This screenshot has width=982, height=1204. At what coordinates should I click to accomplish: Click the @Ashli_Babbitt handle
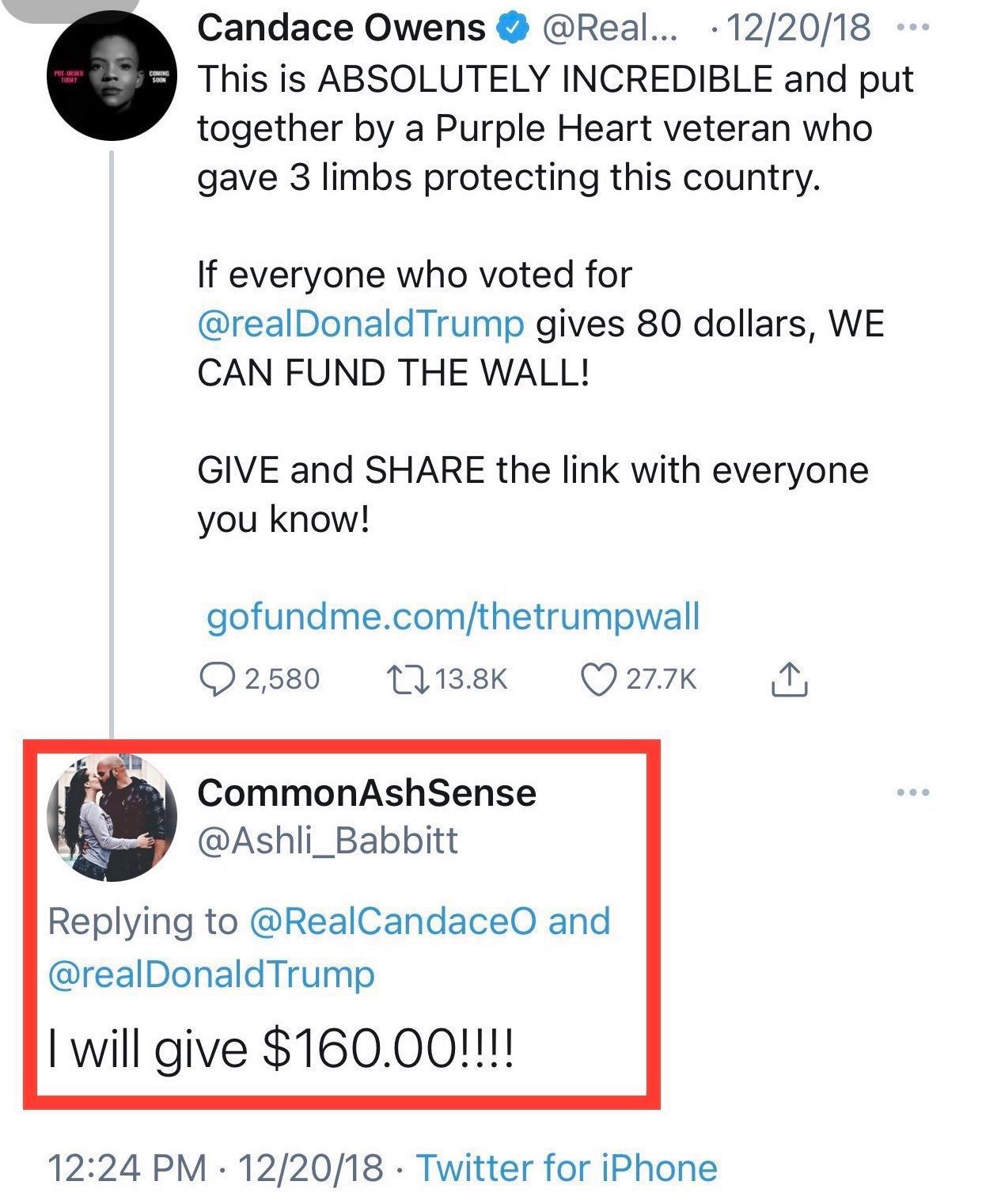pos(328,841)
